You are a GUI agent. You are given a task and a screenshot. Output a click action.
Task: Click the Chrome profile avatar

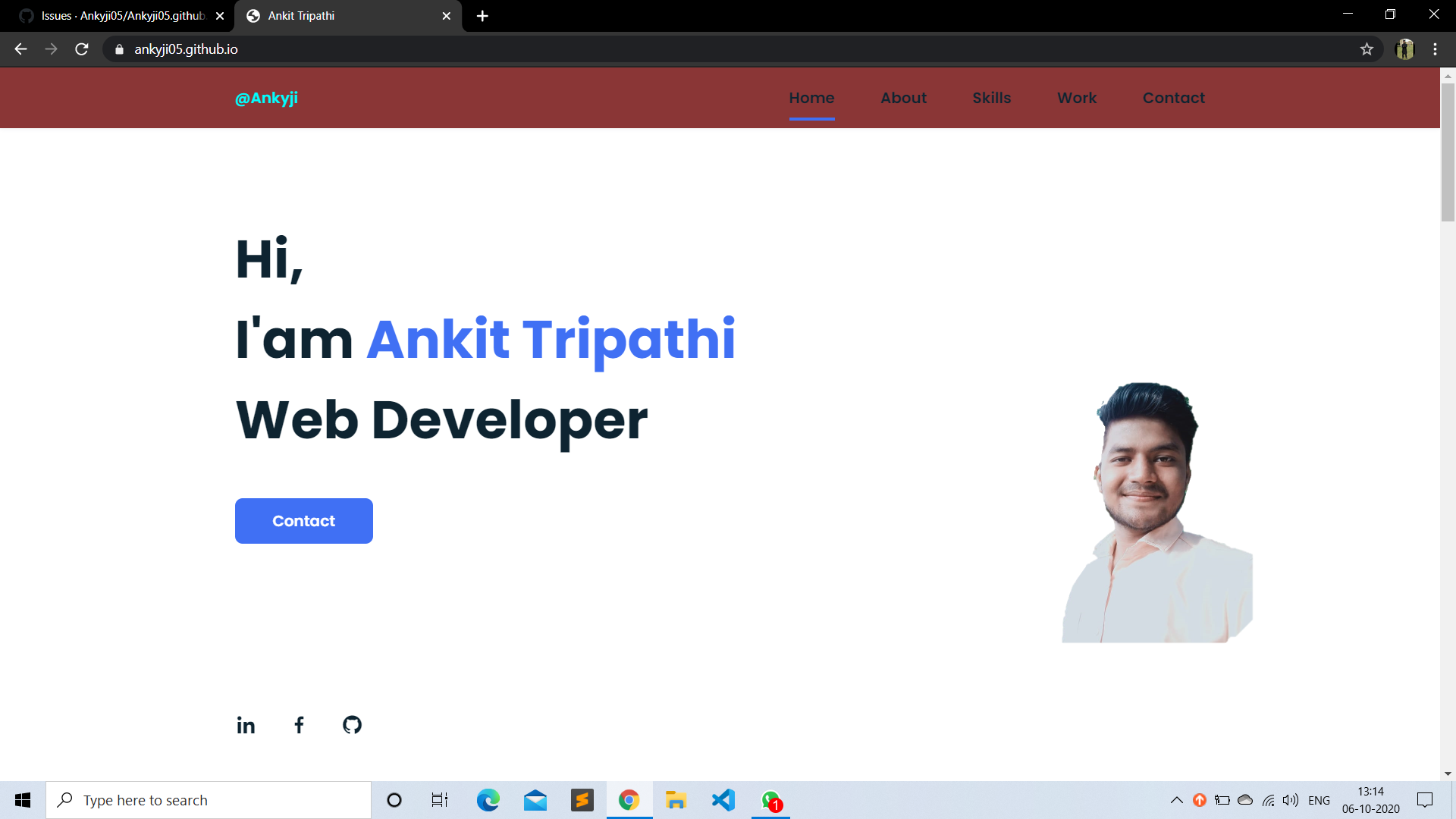pyautogui.click(x=1404, y=49)
